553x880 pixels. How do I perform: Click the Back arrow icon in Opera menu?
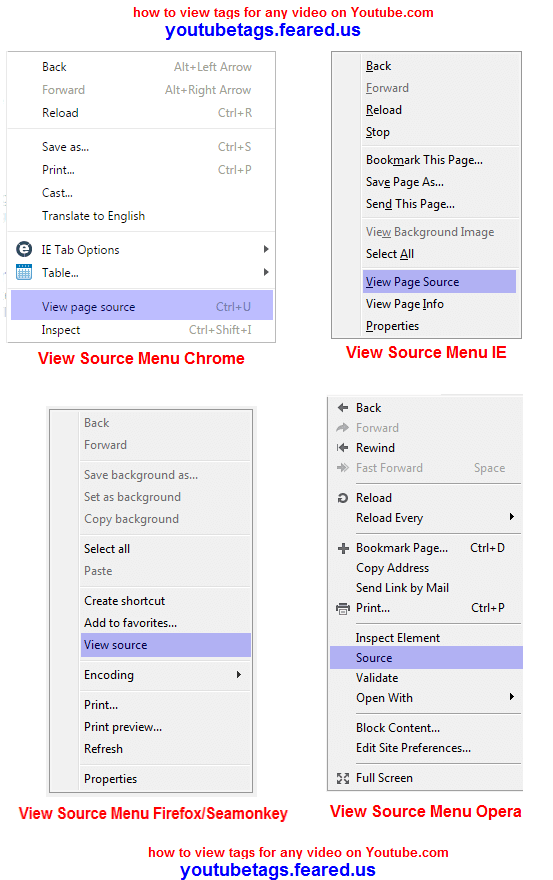tap(342, 407)
